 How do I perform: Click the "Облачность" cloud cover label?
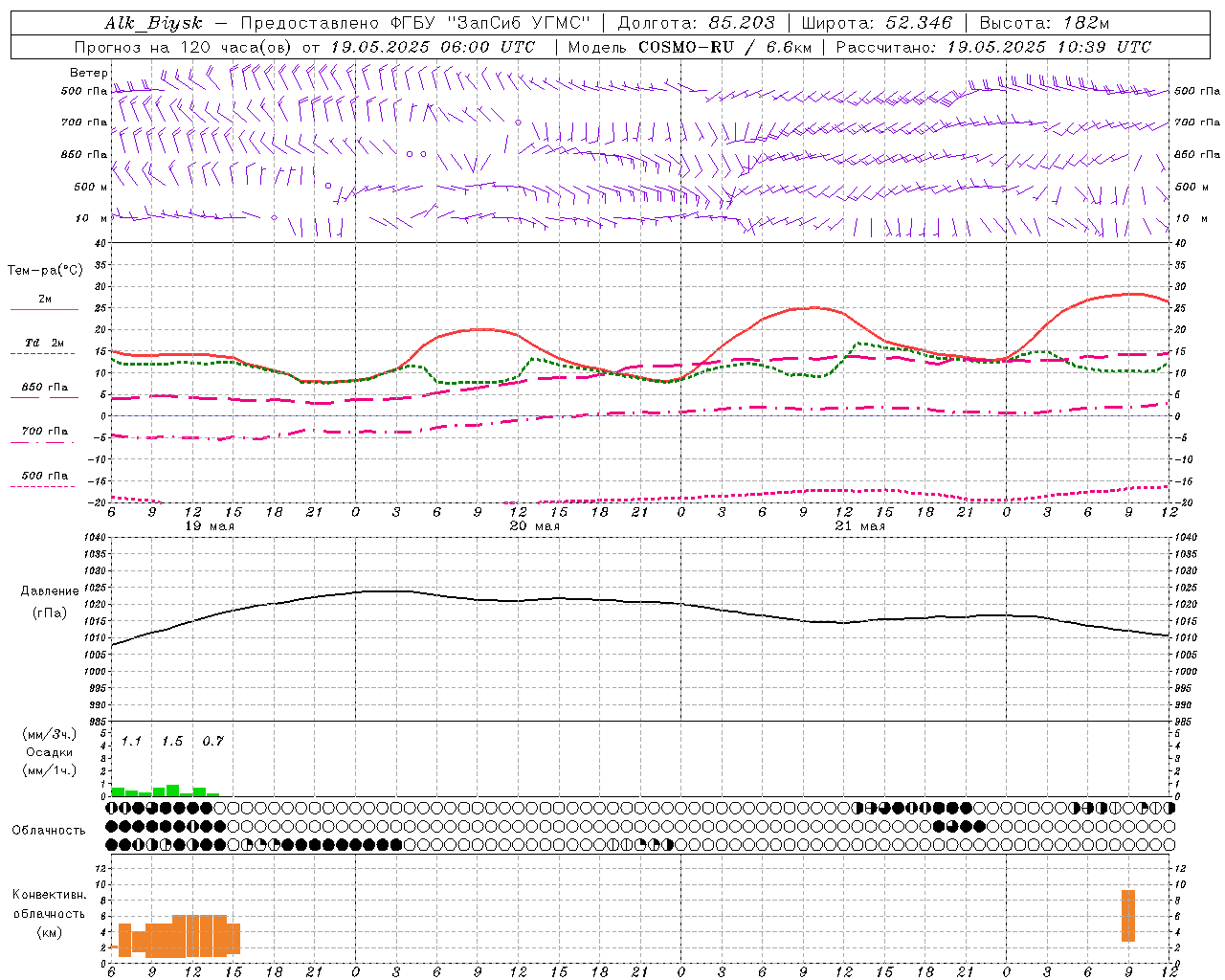(49, 830)
